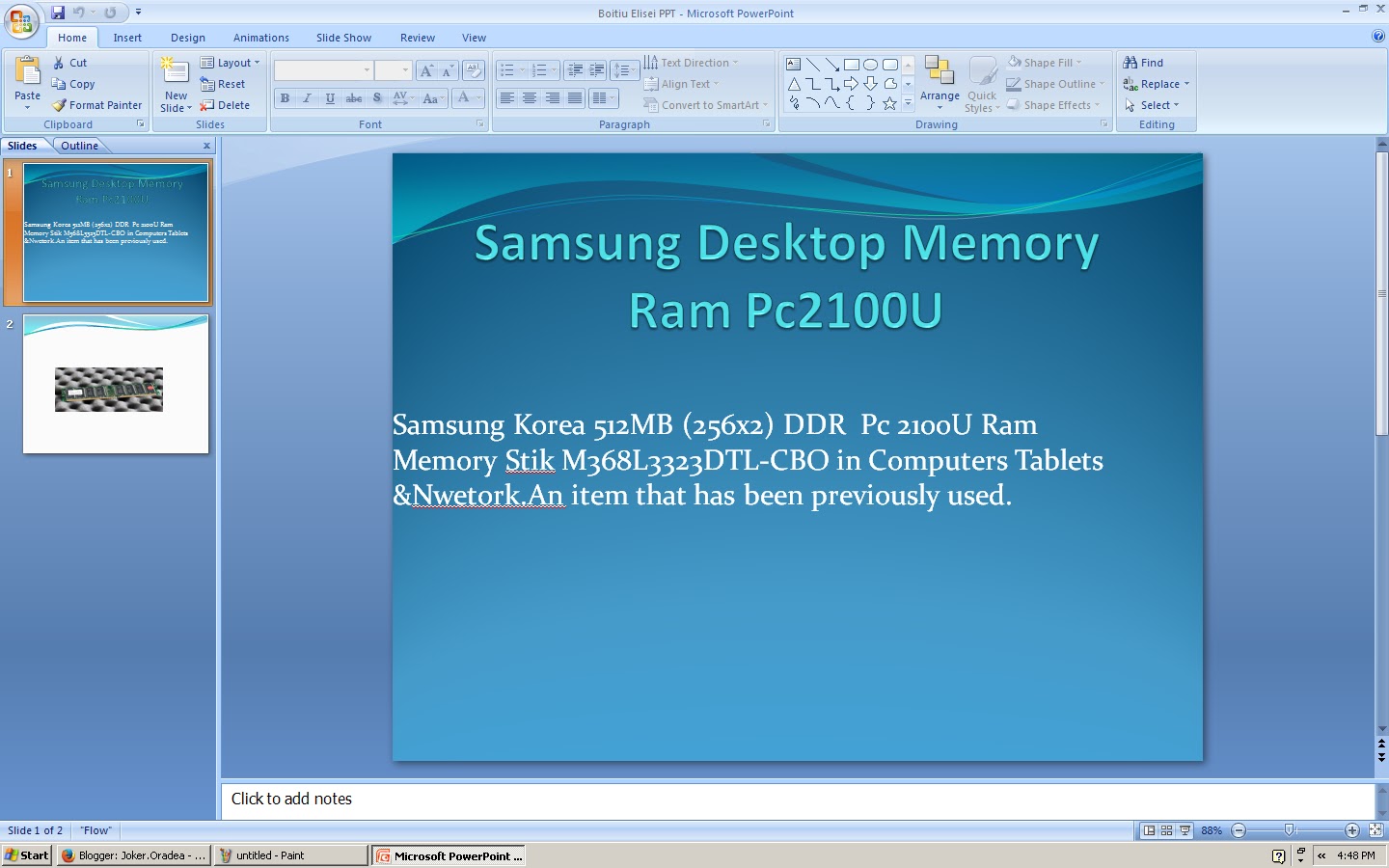1389x868 pixels.
Task: Align text left
Action: (x=506, y=98)
